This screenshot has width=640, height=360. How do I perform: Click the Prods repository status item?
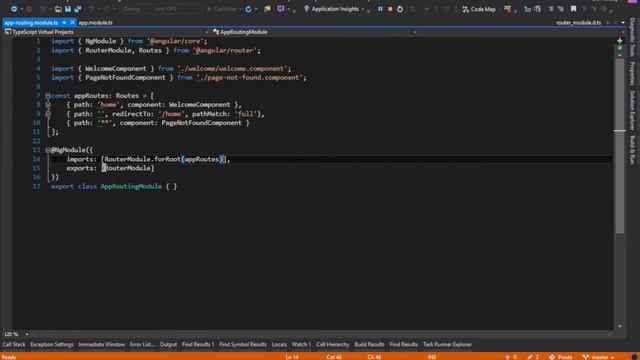(561, 357)
